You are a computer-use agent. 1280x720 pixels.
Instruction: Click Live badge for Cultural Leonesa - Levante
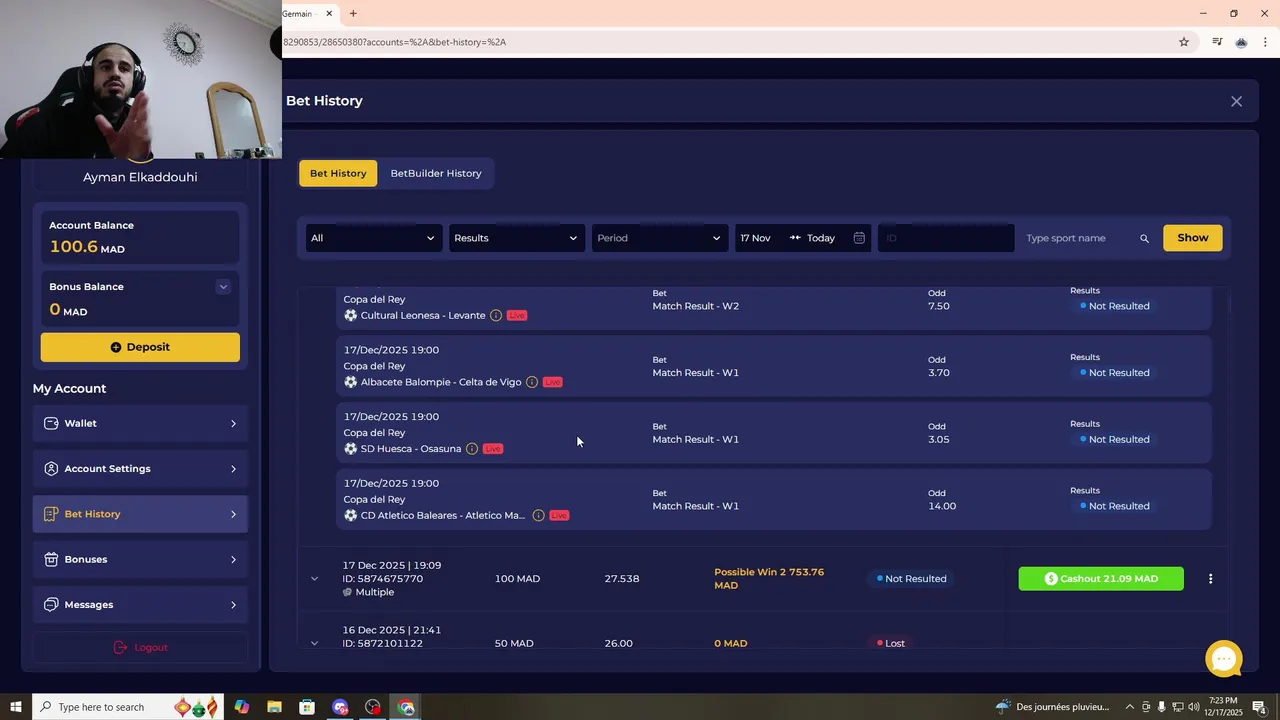tap(516, 315)
